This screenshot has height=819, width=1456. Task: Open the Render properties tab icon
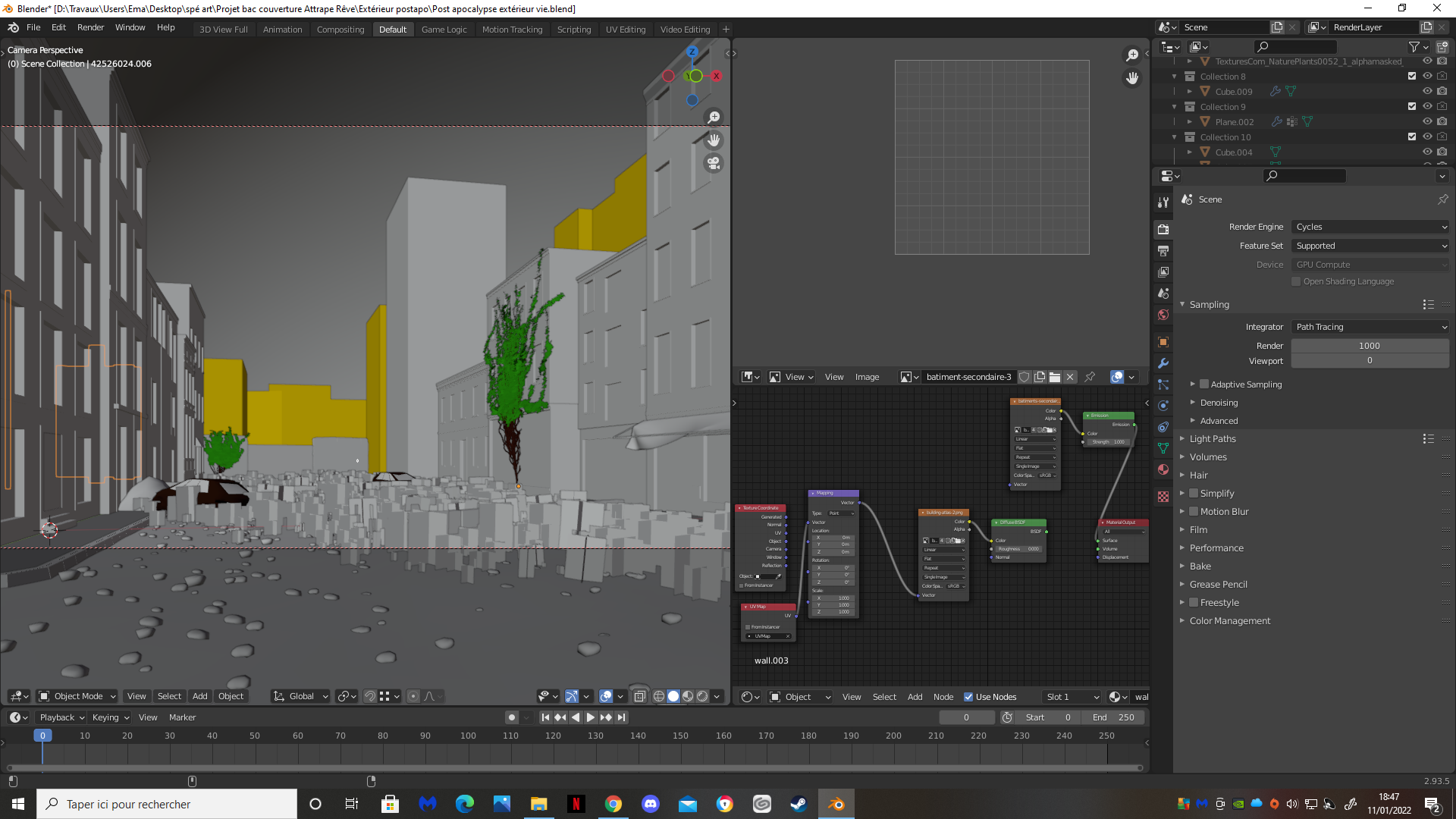[x=1163, y=229]
